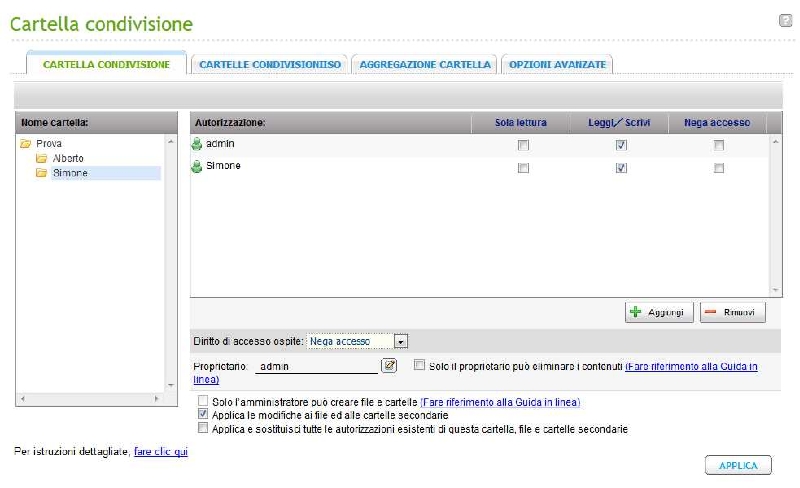Viewport: 800px width, 488px height.
Task: Click the Alberto folder icon
Action: pyautogui.click(x=41, y=158)
